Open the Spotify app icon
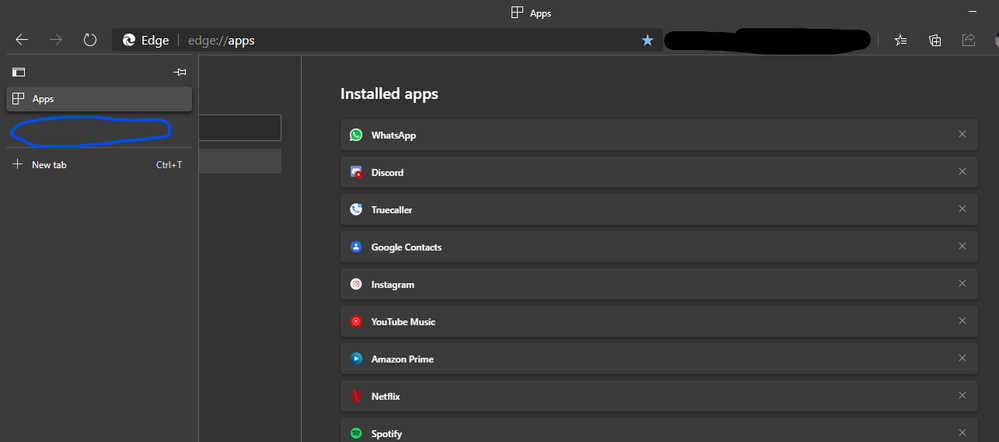The width and height of the screenshot is (999, 442). pos(356,434)
